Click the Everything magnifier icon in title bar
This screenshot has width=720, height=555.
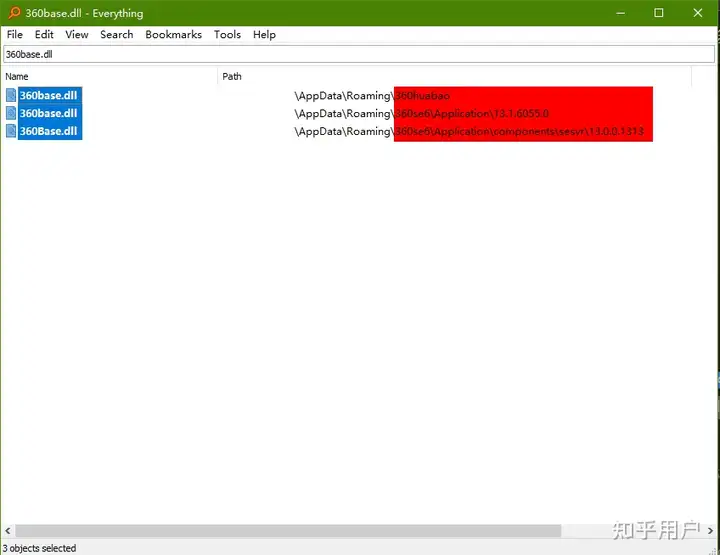14,13
